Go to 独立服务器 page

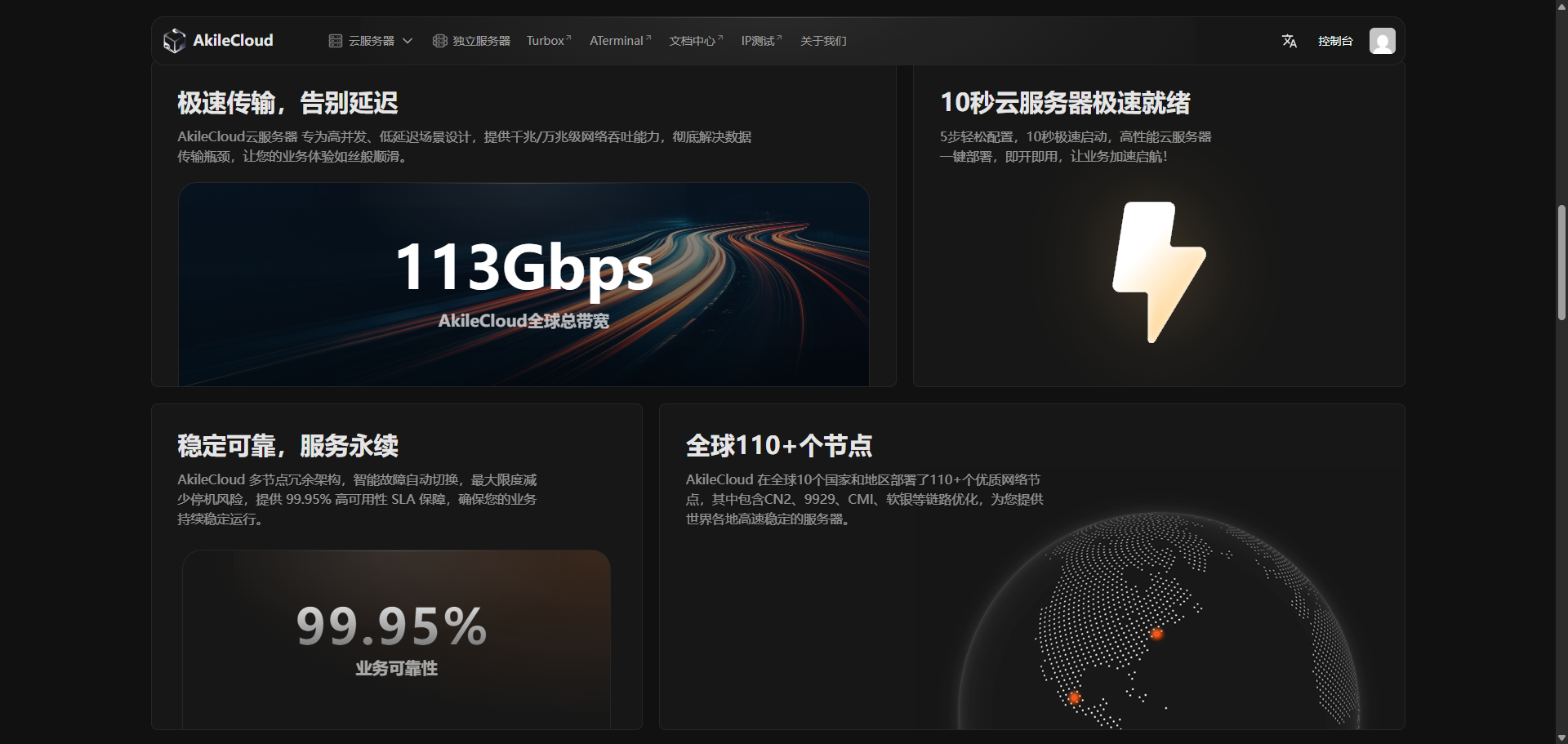pyautogui.click(x=482, y=41)
